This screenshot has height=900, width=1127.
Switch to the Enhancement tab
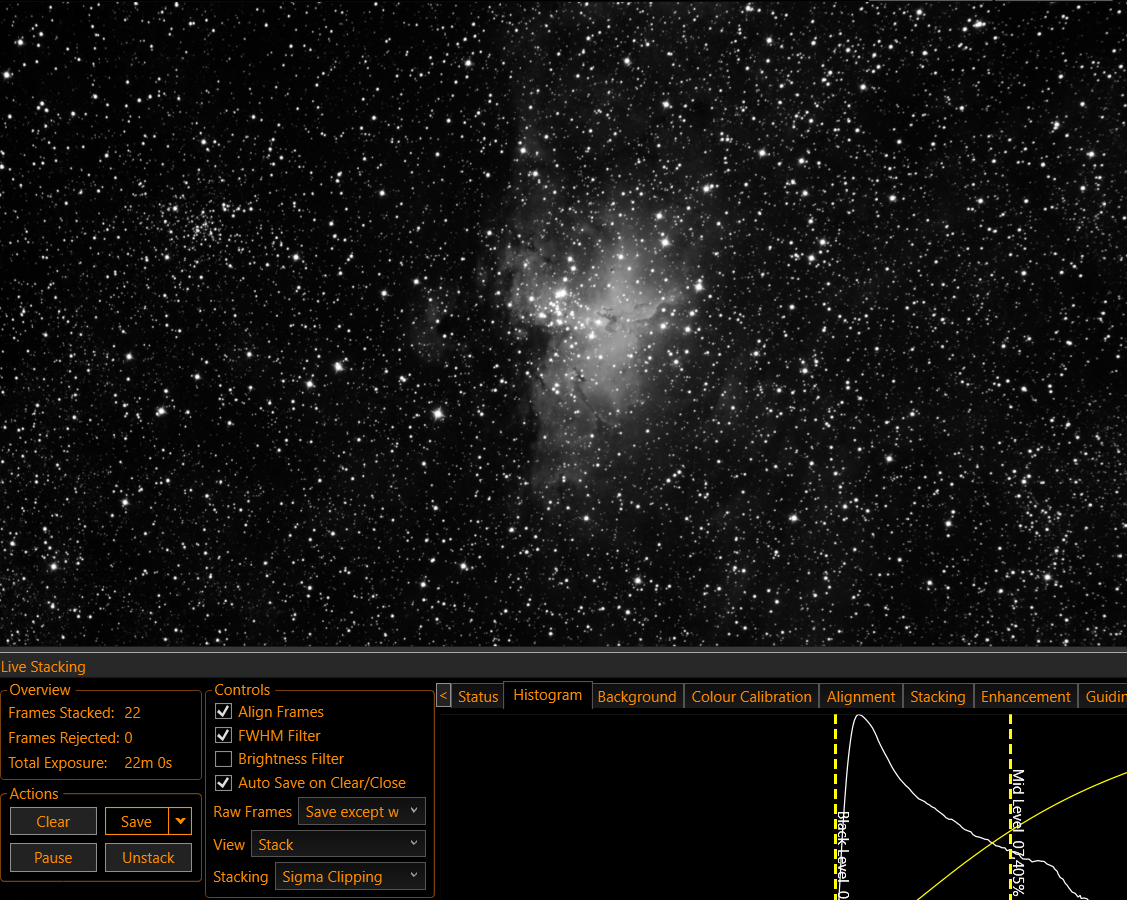[x=1025, y=697]
